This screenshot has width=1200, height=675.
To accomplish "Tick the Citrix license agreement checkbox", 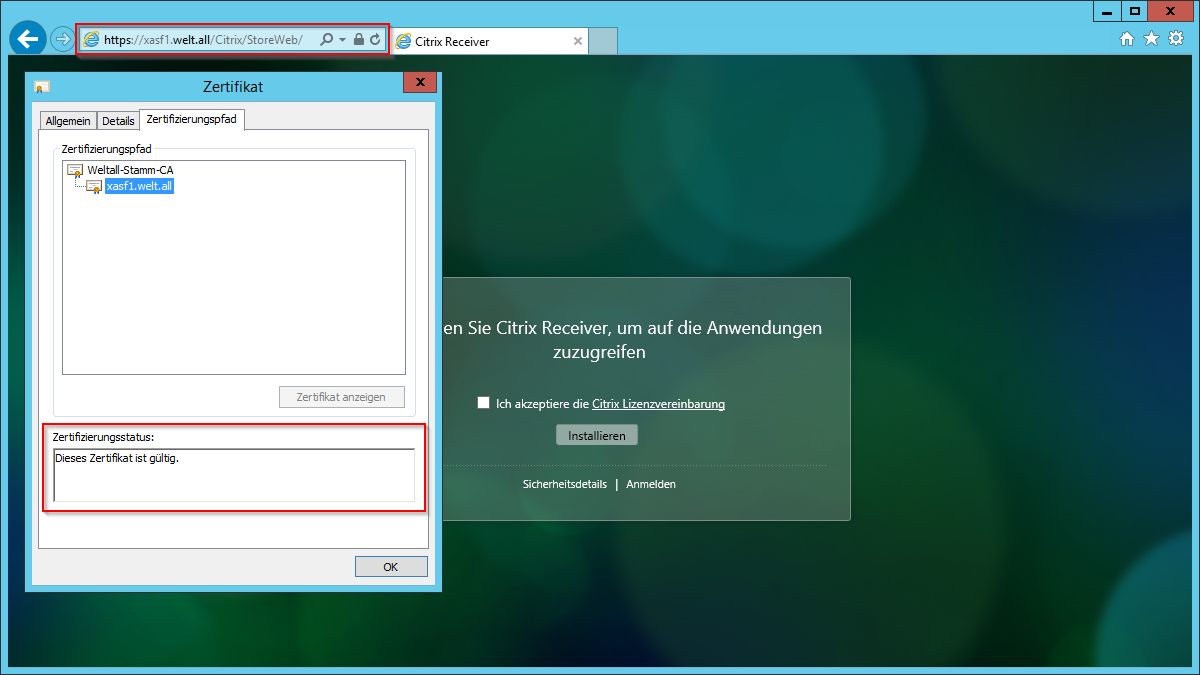I will click(484, 403).
